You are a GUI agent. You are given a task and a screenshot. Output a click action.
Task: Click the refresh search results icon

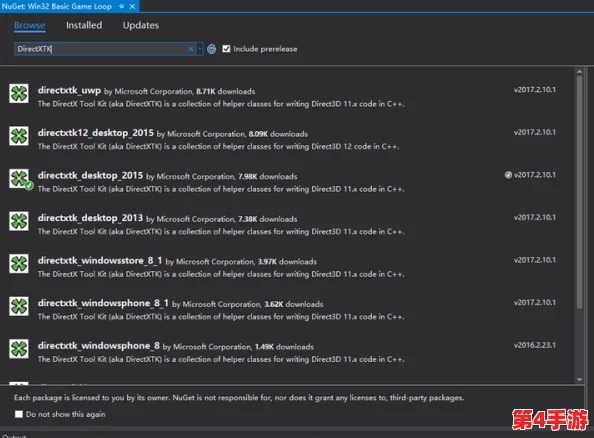pos(211,49)
